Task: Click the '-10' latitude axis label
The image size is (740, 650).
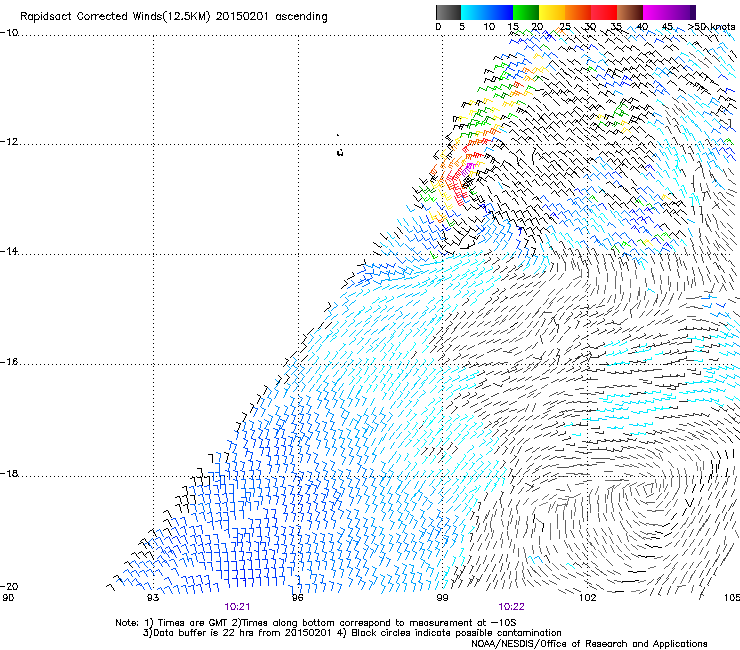Action: click(x=9, y=33)
